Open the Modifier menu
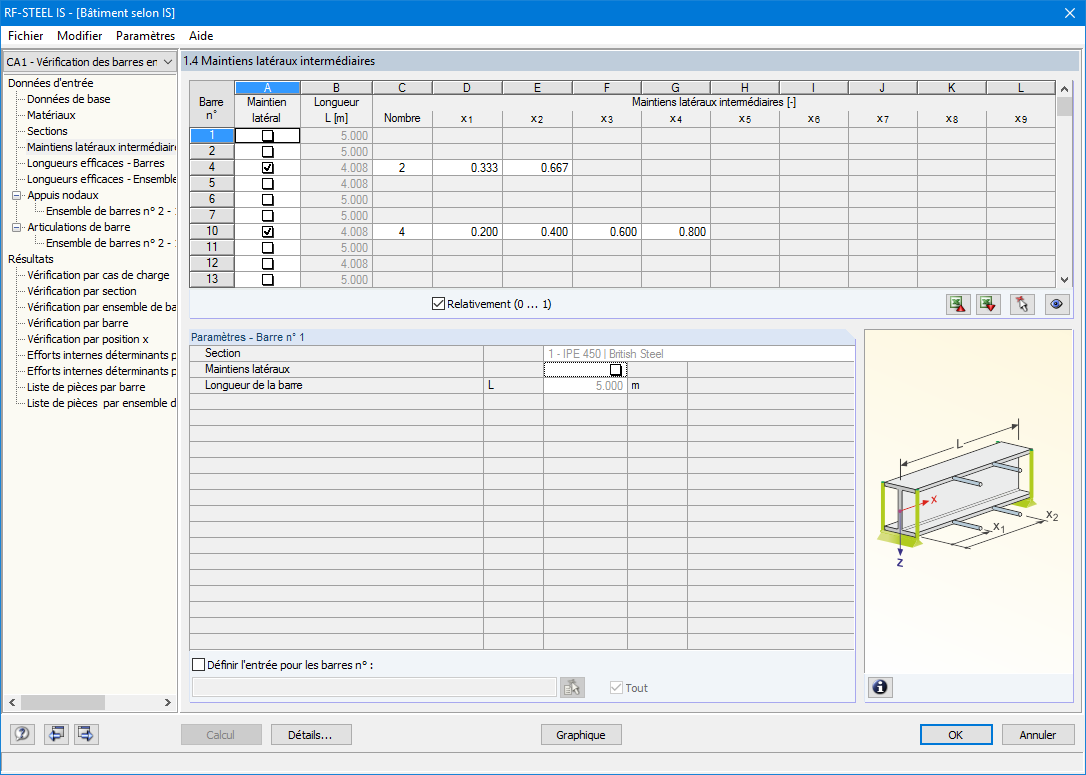 [80, 36]
